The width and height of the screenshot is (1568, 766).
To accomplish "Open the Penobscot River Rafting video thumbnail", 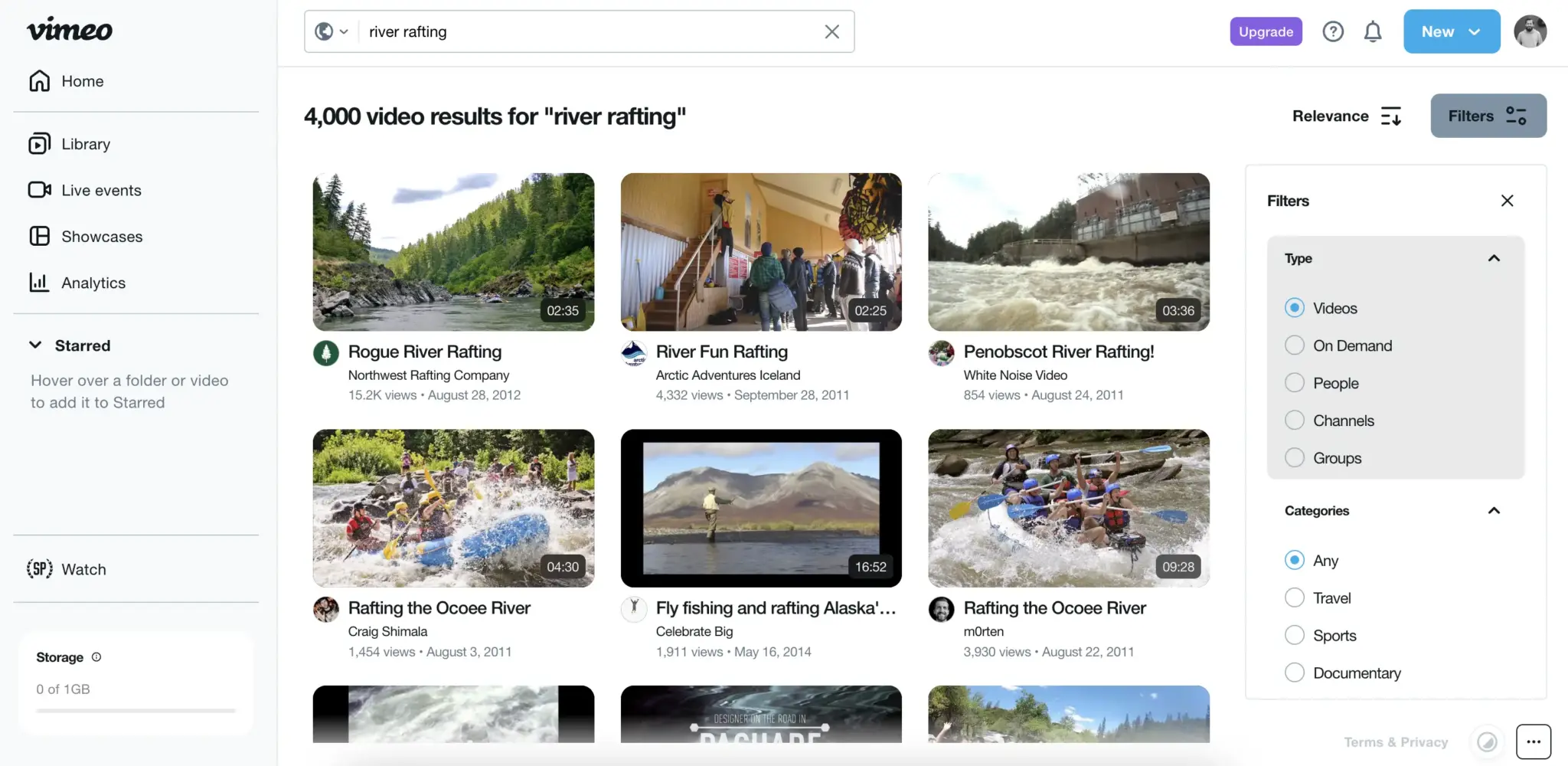I will (1069, 252).
